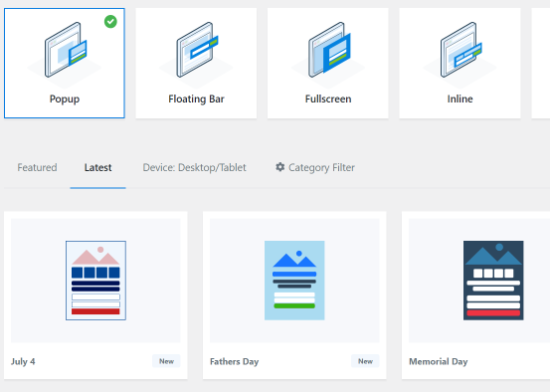This screenshot has height=392, width=550.
Task: Click the Fullscreen label text
Action: coord(328,99)
